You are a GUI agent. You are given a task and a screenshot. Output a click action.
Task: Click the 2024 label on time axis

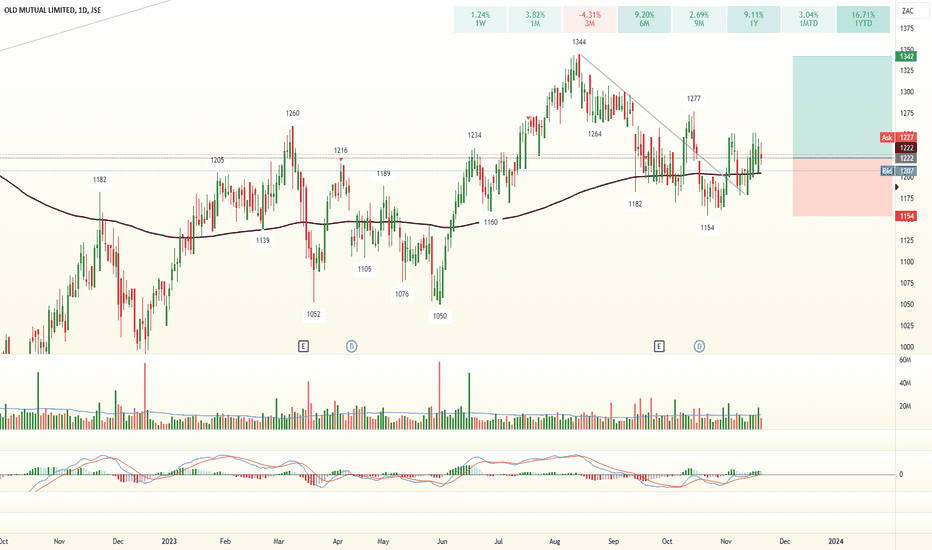pyautogui.click(x=836, y=541)
